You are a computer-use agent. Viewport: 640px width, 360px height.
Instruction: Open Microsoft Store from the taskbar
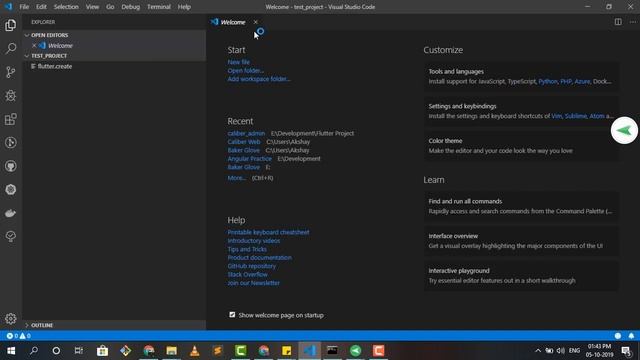tap(102, 351)
